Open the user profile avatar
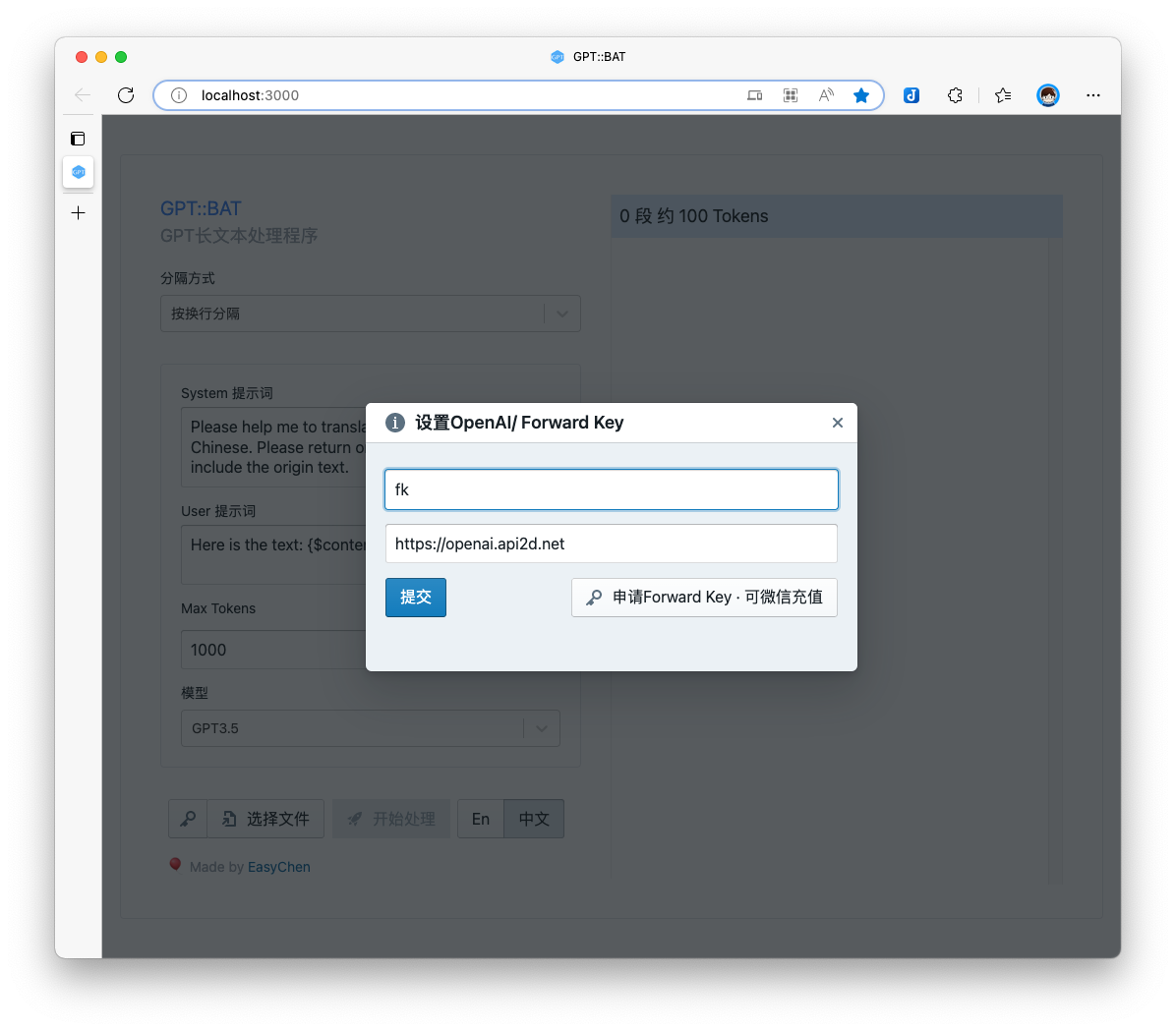The image size is (1176, 1031). (x=1048, y=95)
